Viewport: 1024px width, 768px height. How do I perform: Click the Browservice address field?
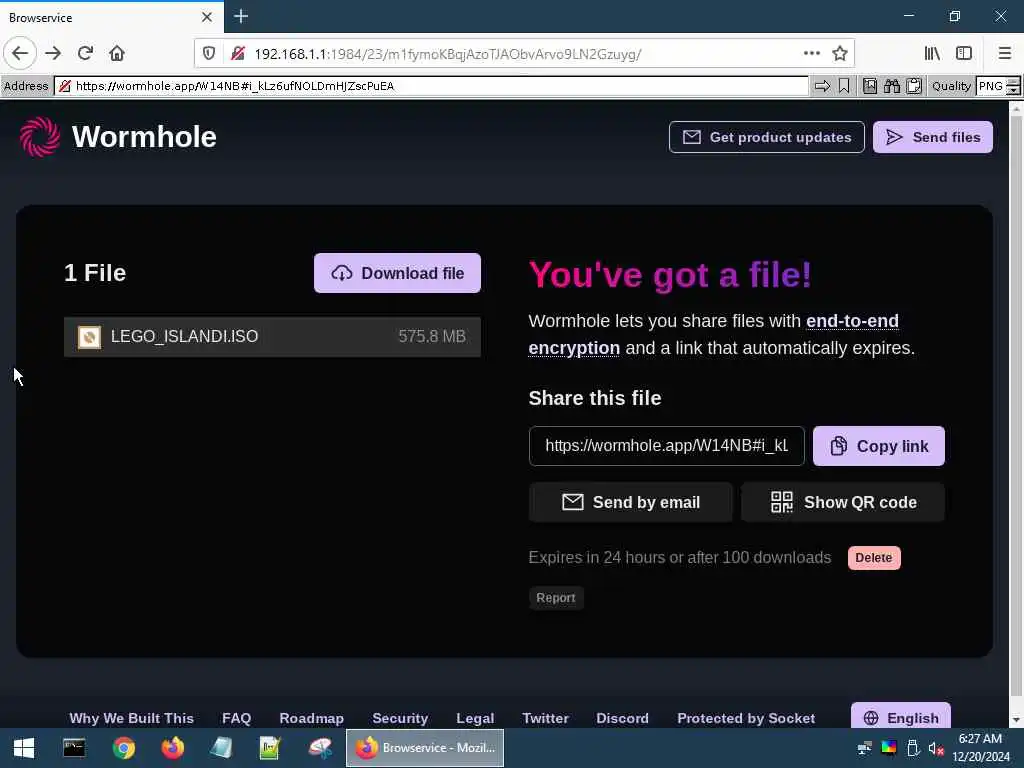431,86
